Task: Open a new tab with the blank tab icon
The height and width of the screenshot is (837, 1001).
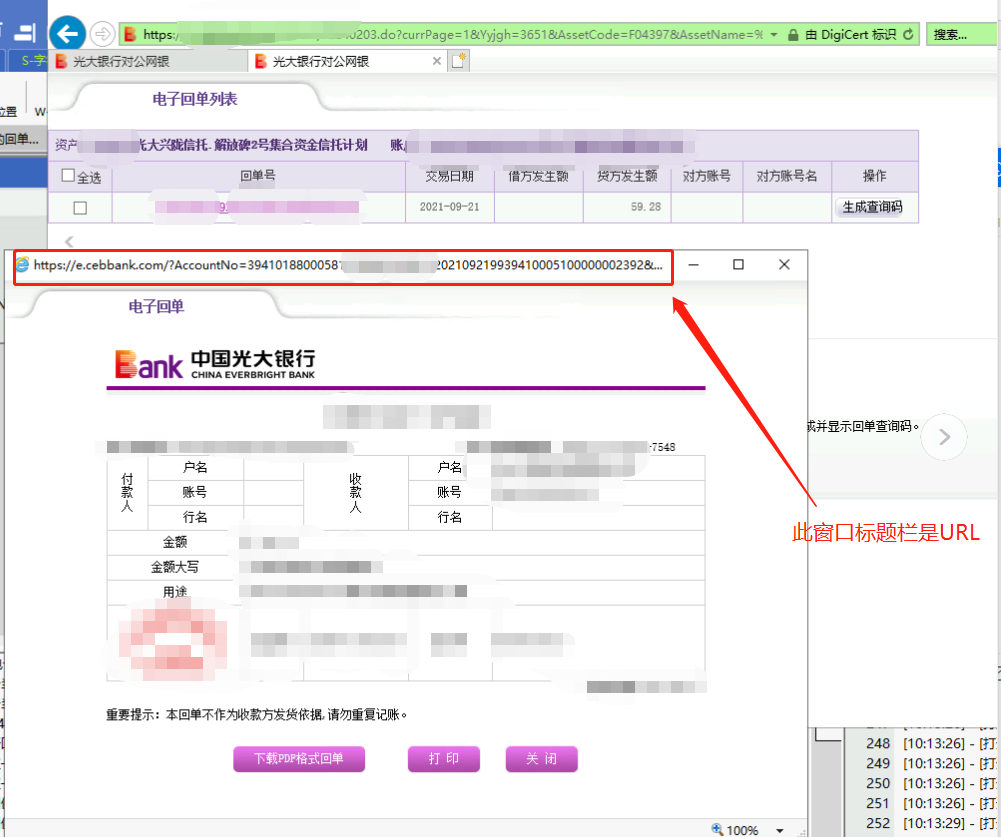Action: 460,61
